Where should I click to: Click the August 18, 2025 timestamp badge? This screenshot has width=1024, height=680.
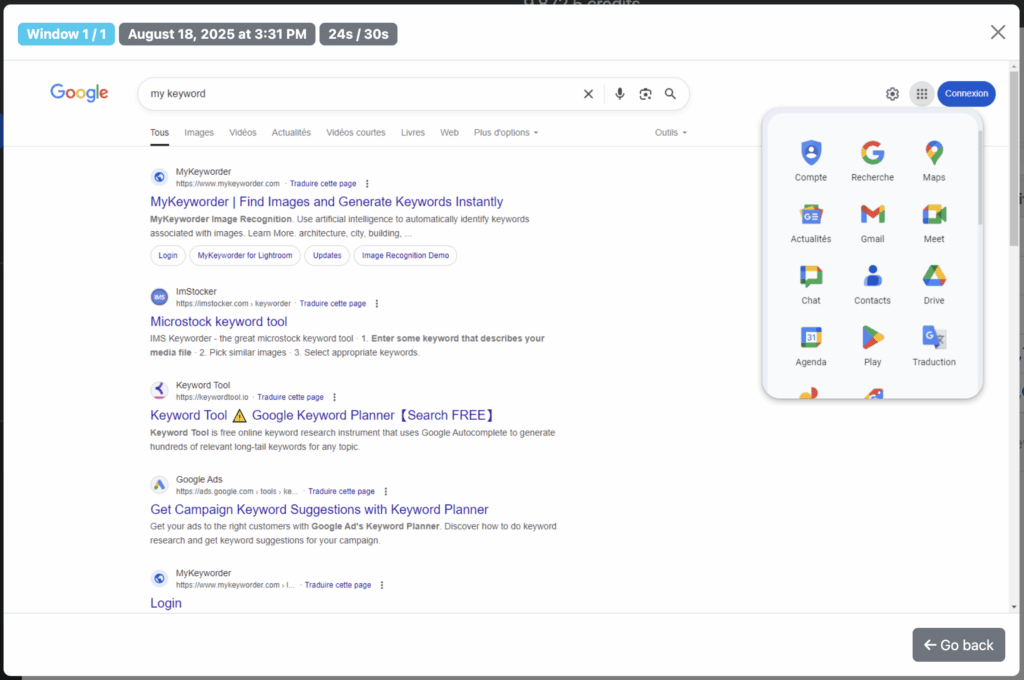tap(217, 34)
